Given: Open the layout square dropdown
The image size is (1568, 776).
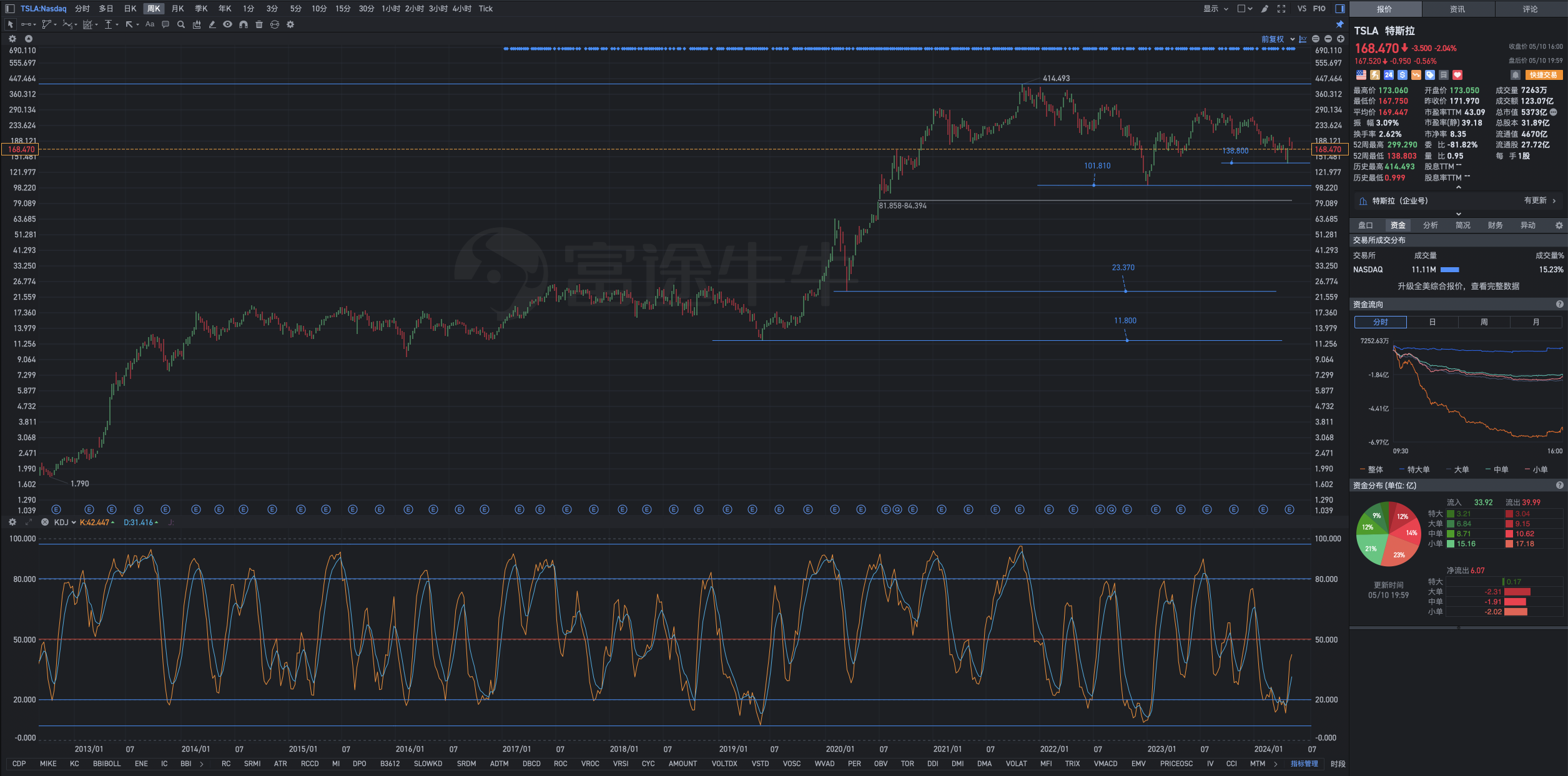Looking at the screenshot, I should [x=1245, y=9].
